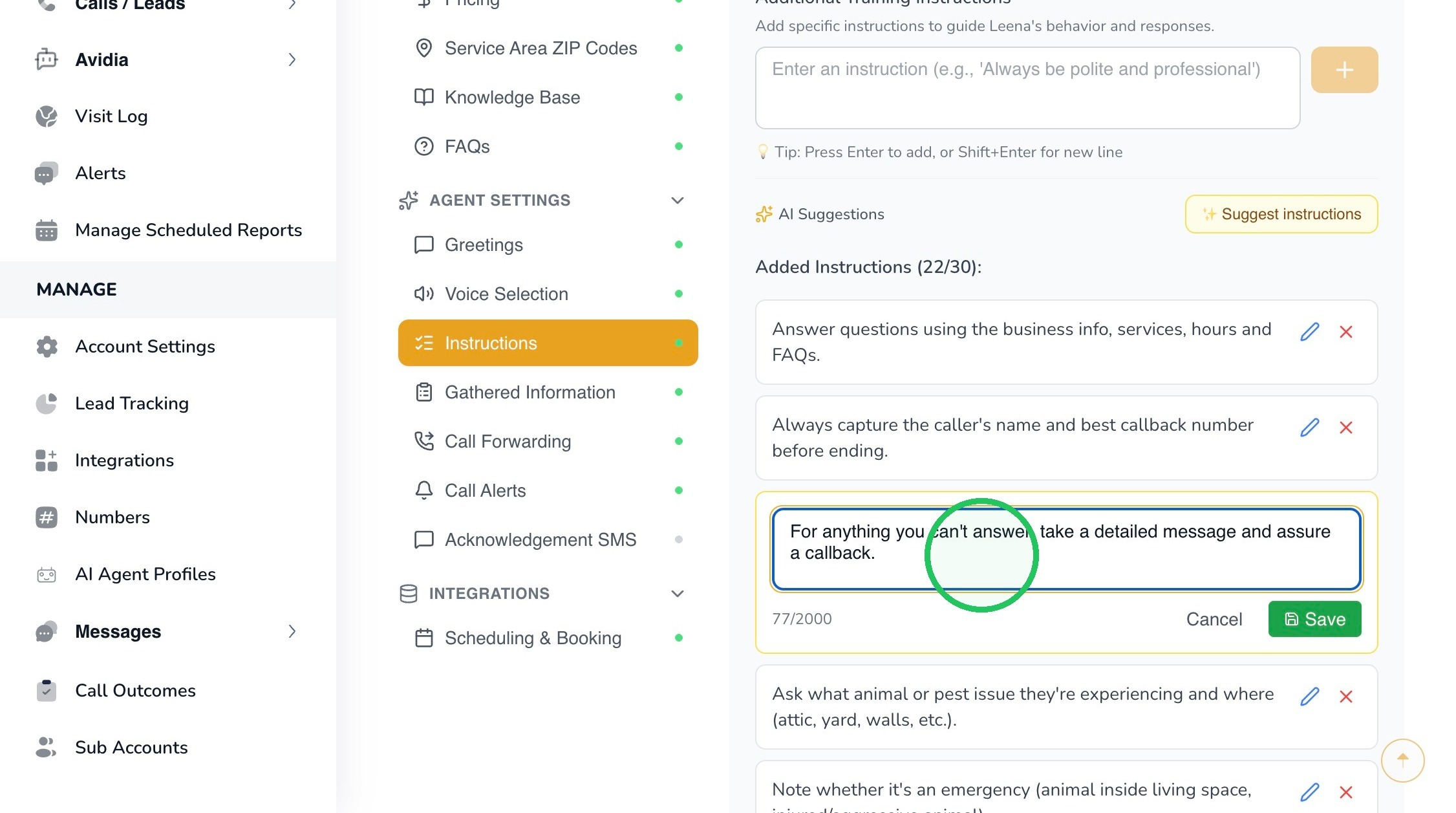Image resolution: width=1456 pixels, height=813 pixels.
Task: Cancel editing the instruction
Action: click(x=1214, y=619)
